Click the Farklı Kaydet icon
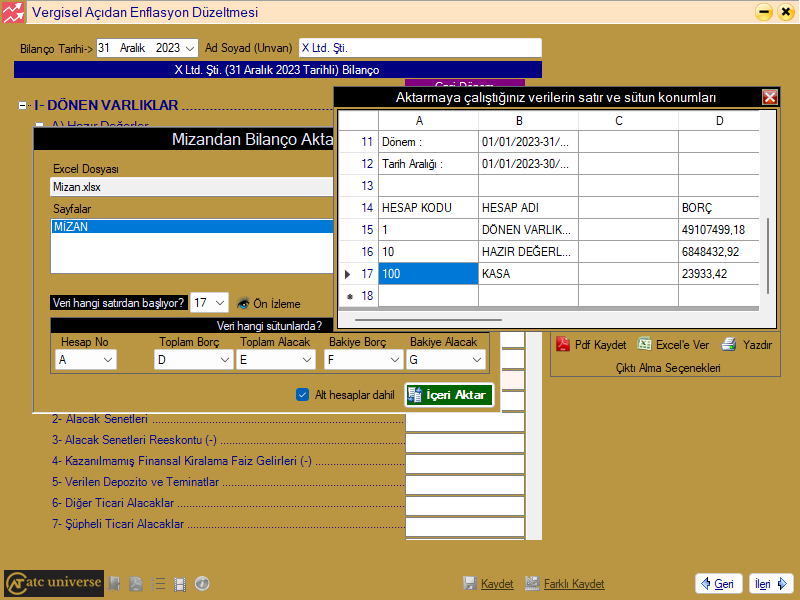 (x=533, y=583)
